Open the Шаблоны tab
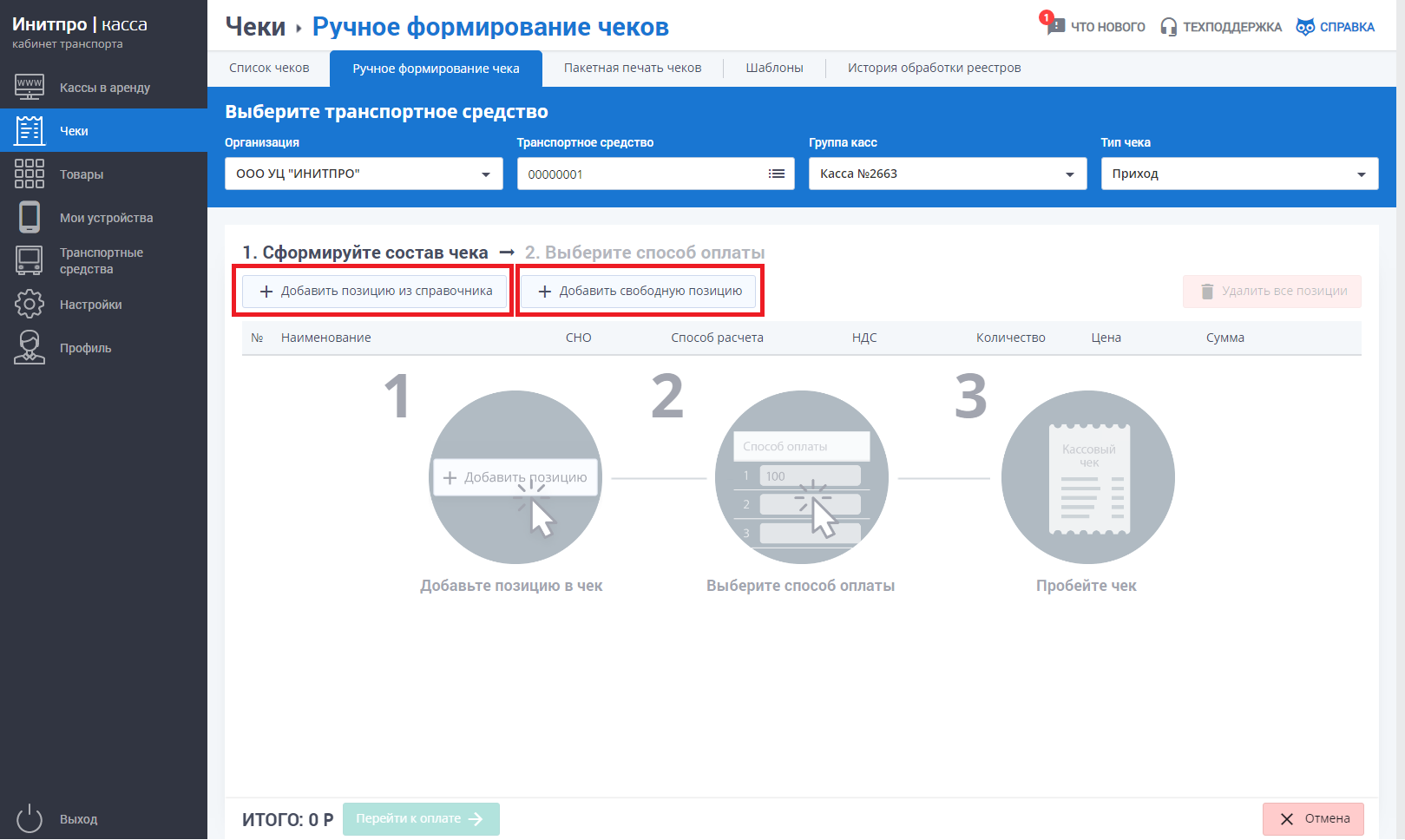 point(774,68)
